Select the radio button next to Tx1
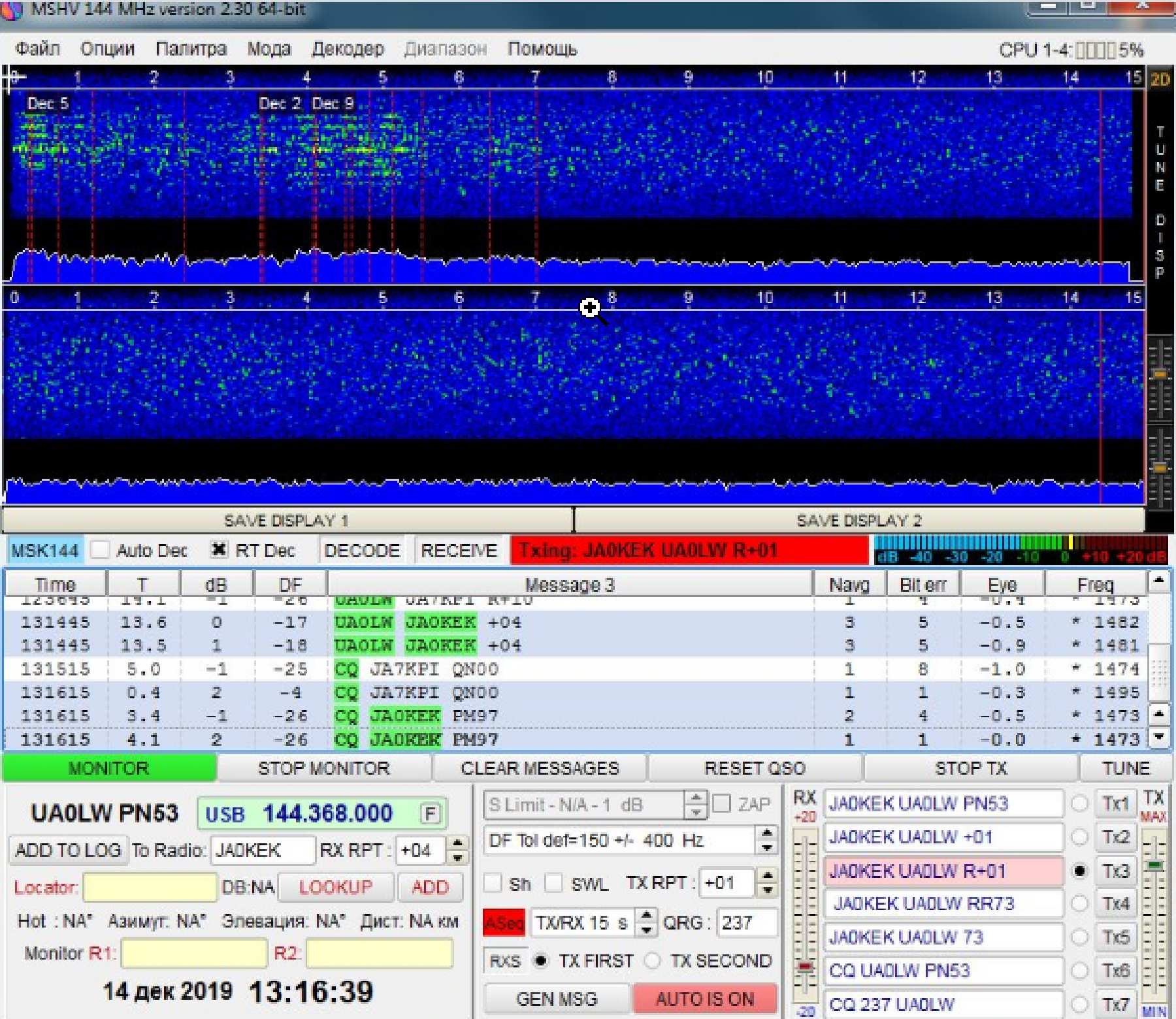The image size is (1176, 1019). click(1080, 803)
